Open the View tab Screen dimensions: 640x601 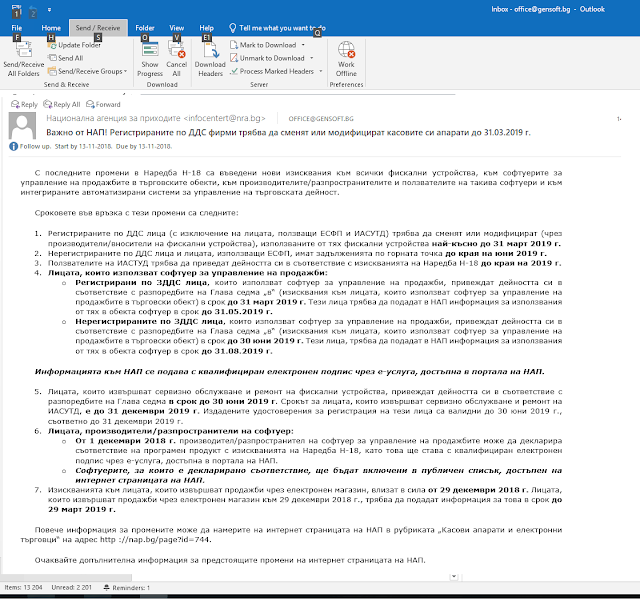pos(177,28)
